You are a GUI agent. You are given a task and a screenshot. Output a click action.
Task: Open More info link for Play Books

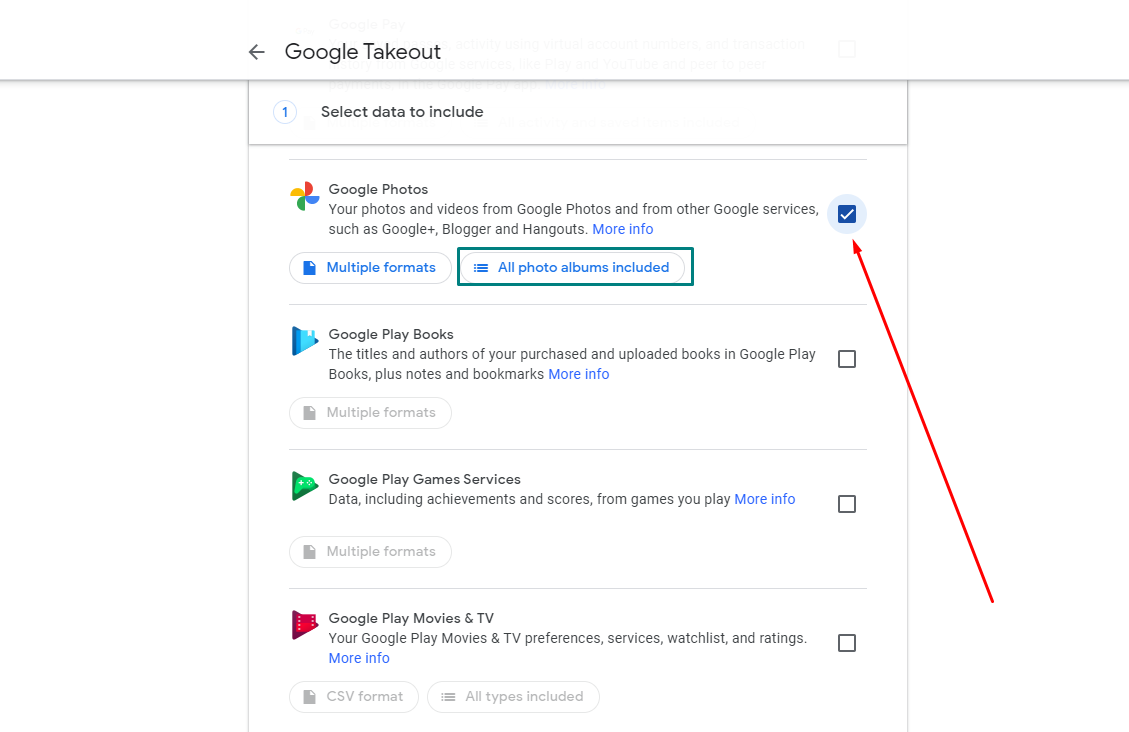[x=579, y=374]
